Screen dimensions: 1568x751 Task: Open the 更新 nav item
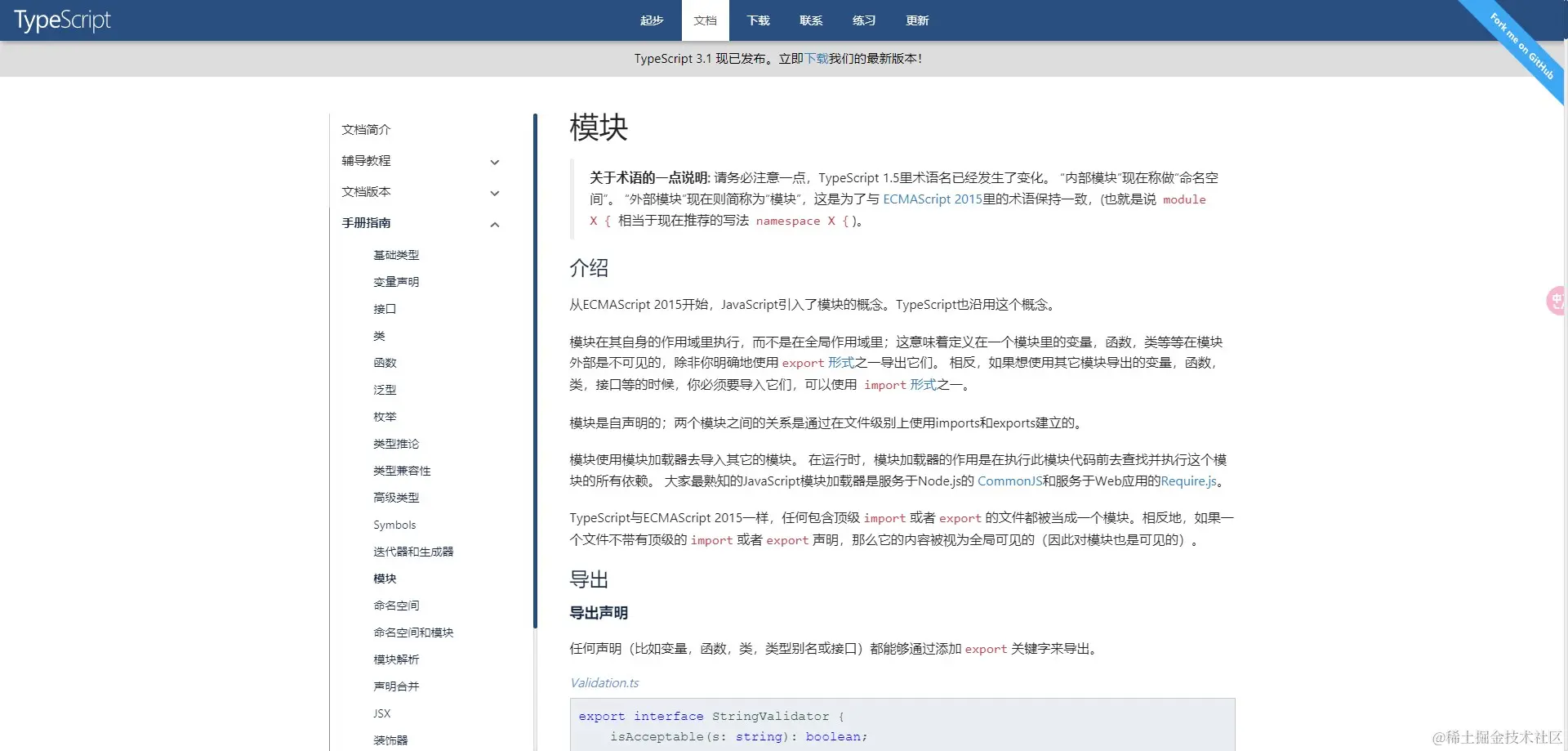917,20
